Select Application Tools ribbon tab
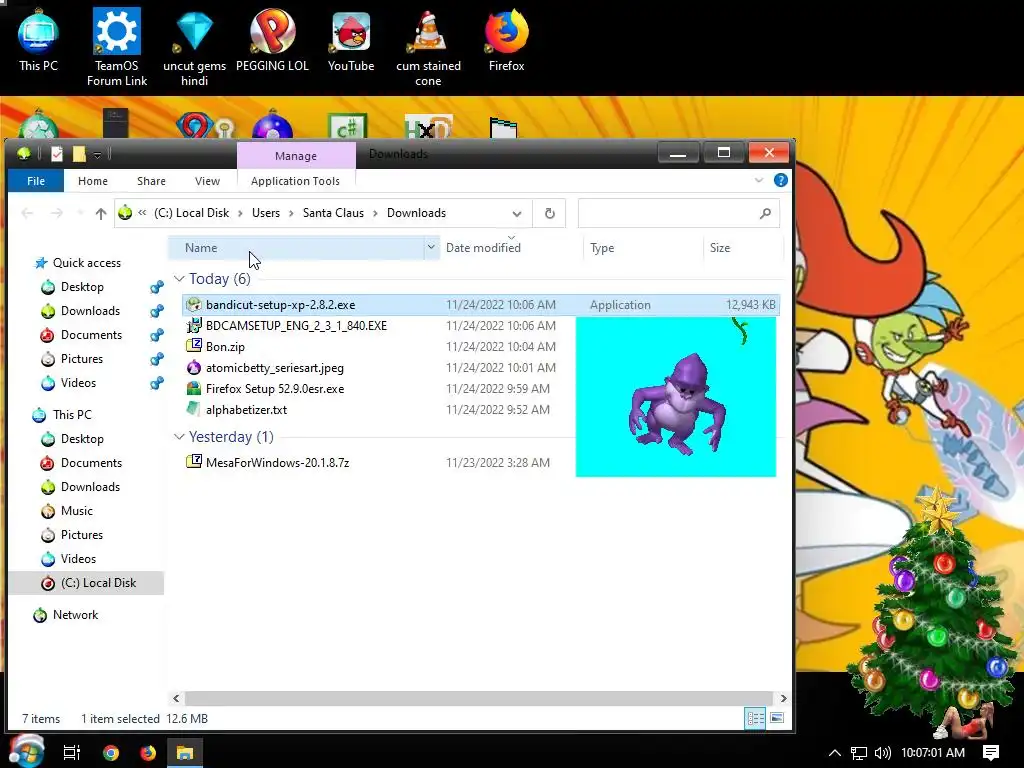Image resolution: width=1024 pixels, height=768 pixels. (x=295, y=181)
